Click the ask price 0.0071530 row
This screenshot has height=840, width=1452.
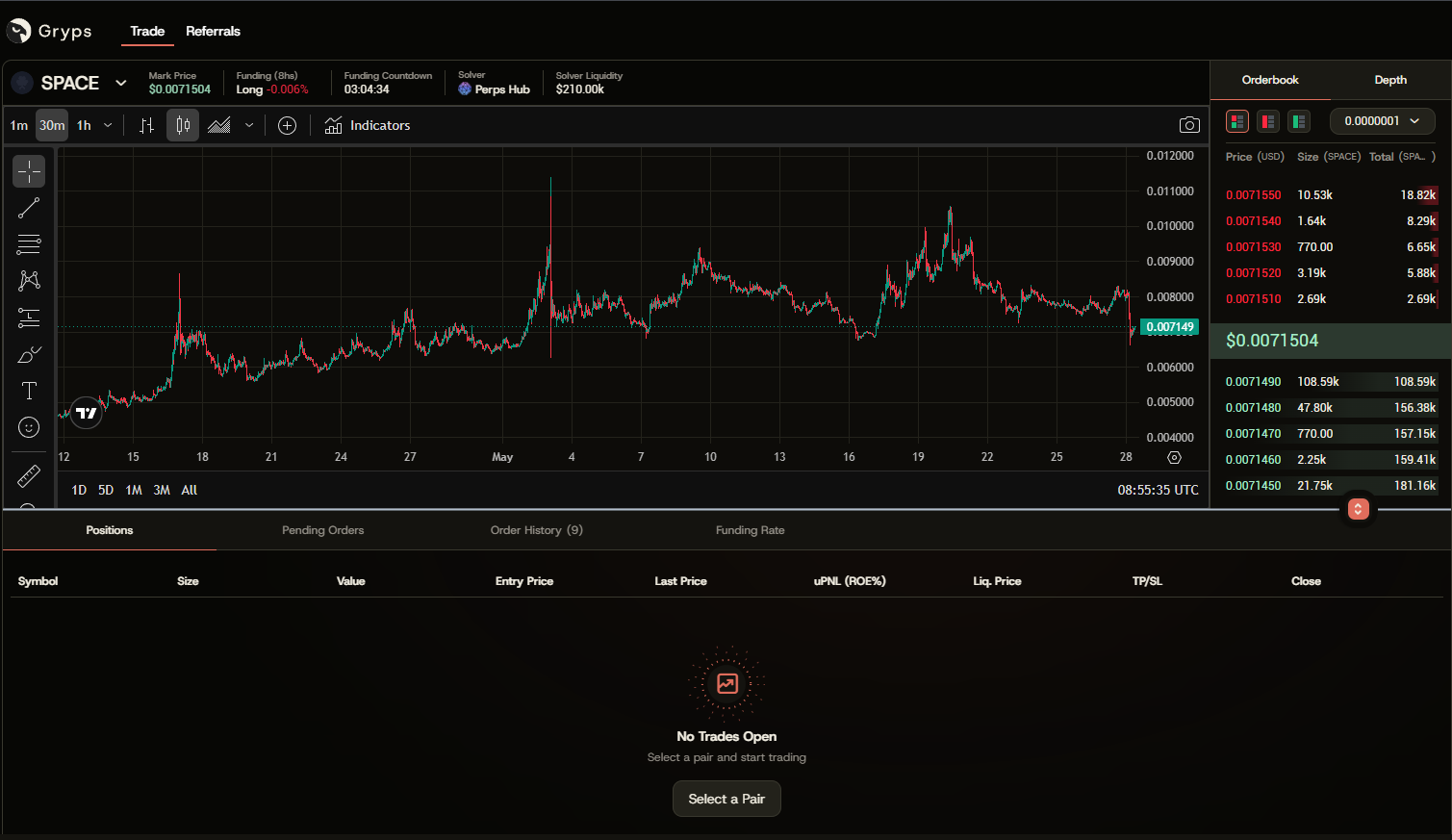click(1331, 247)
